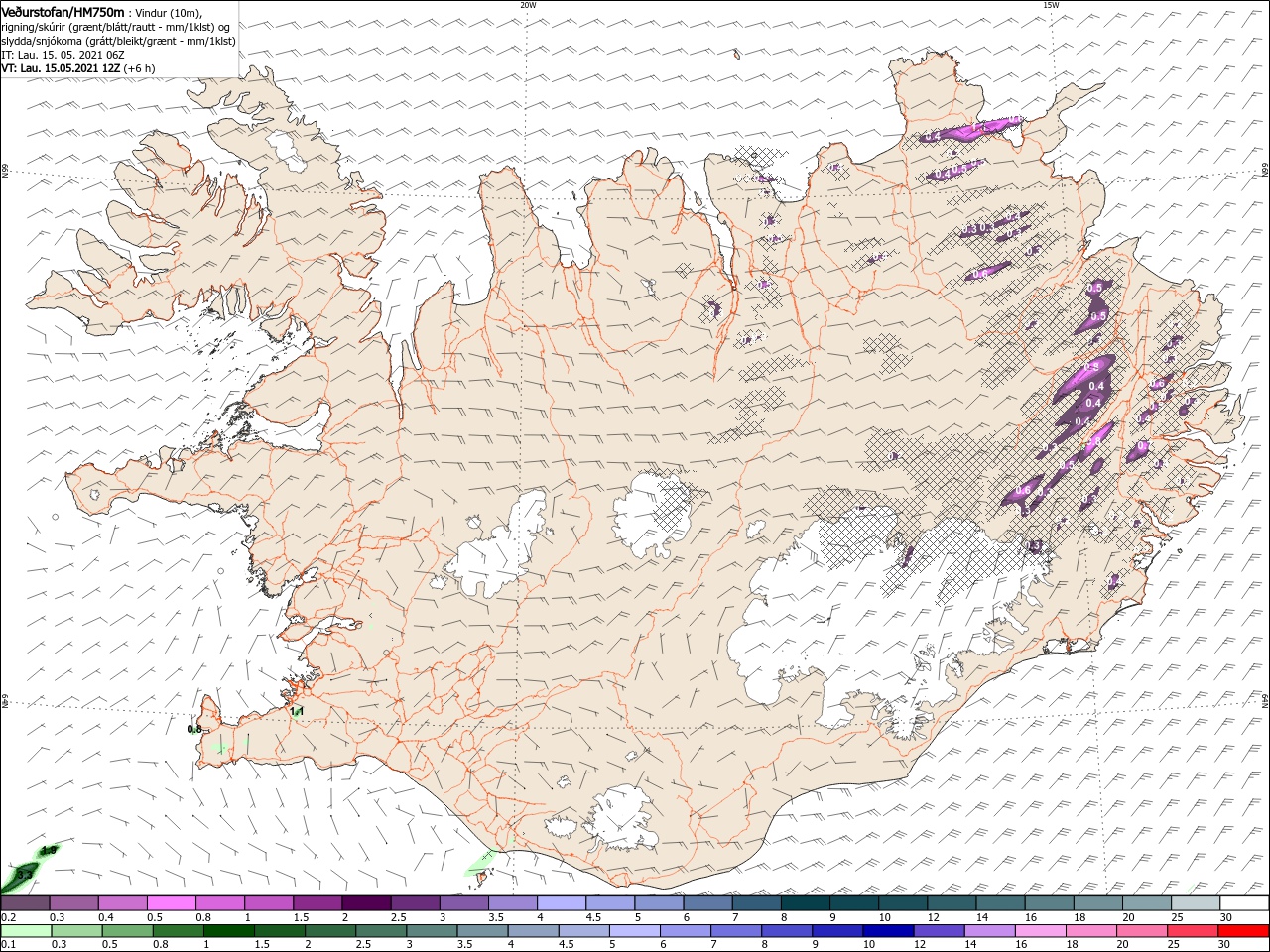
Task: Pick the dark blue swatch labeled 10
Action: coord(886,931)
